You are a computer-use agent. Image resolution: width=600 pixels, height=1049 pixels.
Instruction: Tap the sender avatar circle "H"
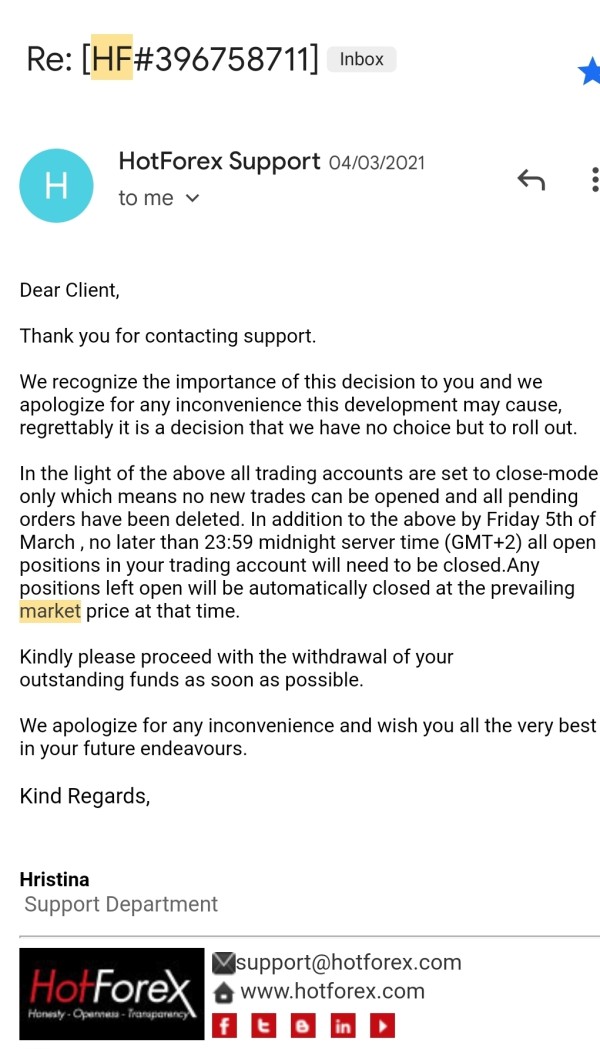pos(56,186)
